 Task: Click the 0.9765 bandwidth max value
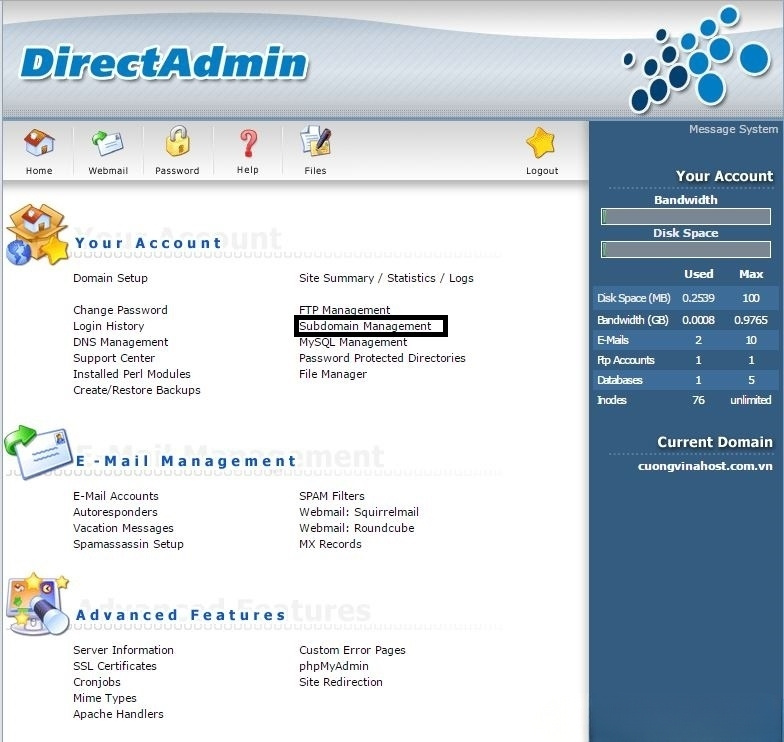750,320
